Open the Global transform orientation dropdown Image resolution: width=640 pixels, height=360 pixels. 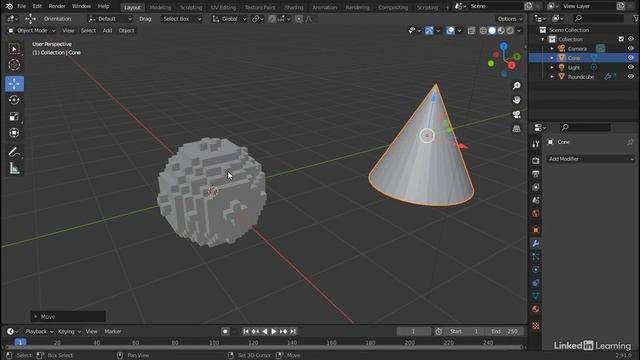pyautogui.click(x=229, y=19)
